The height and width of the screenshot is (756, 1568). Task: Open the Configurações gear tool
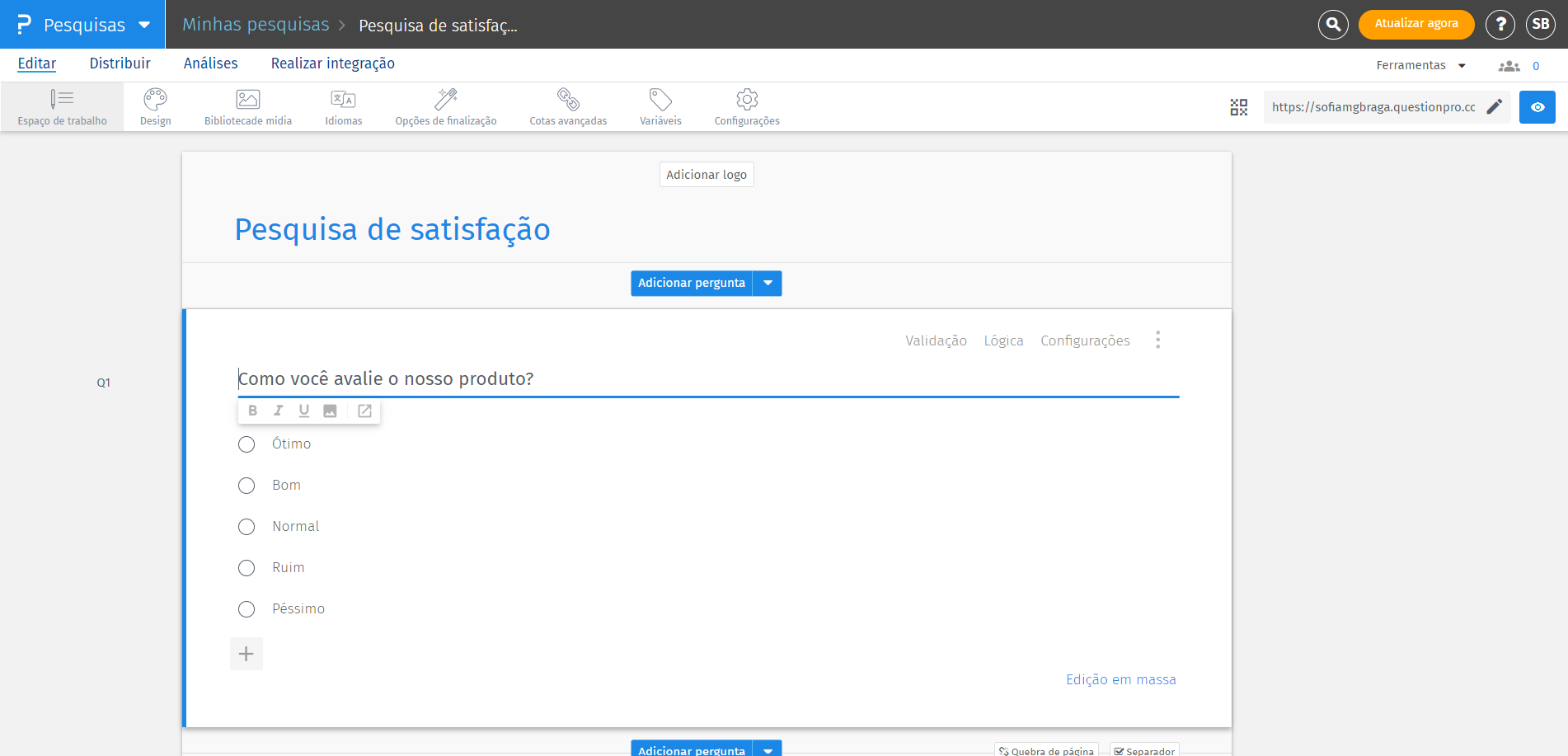[747, 107]
